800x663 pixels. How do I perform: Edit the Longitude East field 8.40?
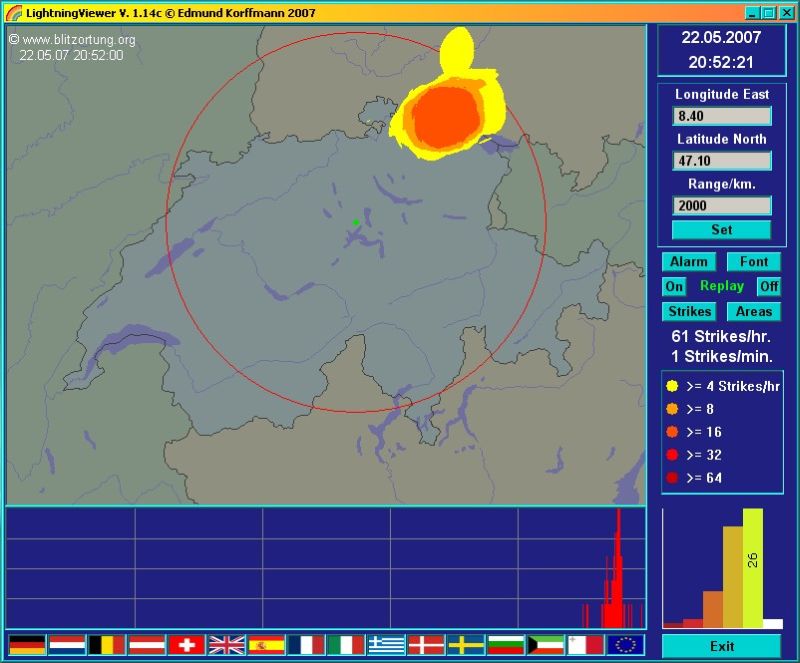click(x=721, y=116)
